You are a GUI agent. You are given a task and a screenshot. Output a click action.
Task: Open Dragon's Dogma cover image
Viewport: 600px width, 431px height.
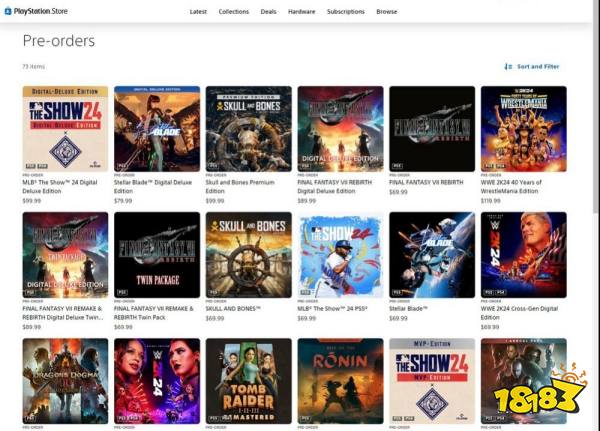pos(65,381)
